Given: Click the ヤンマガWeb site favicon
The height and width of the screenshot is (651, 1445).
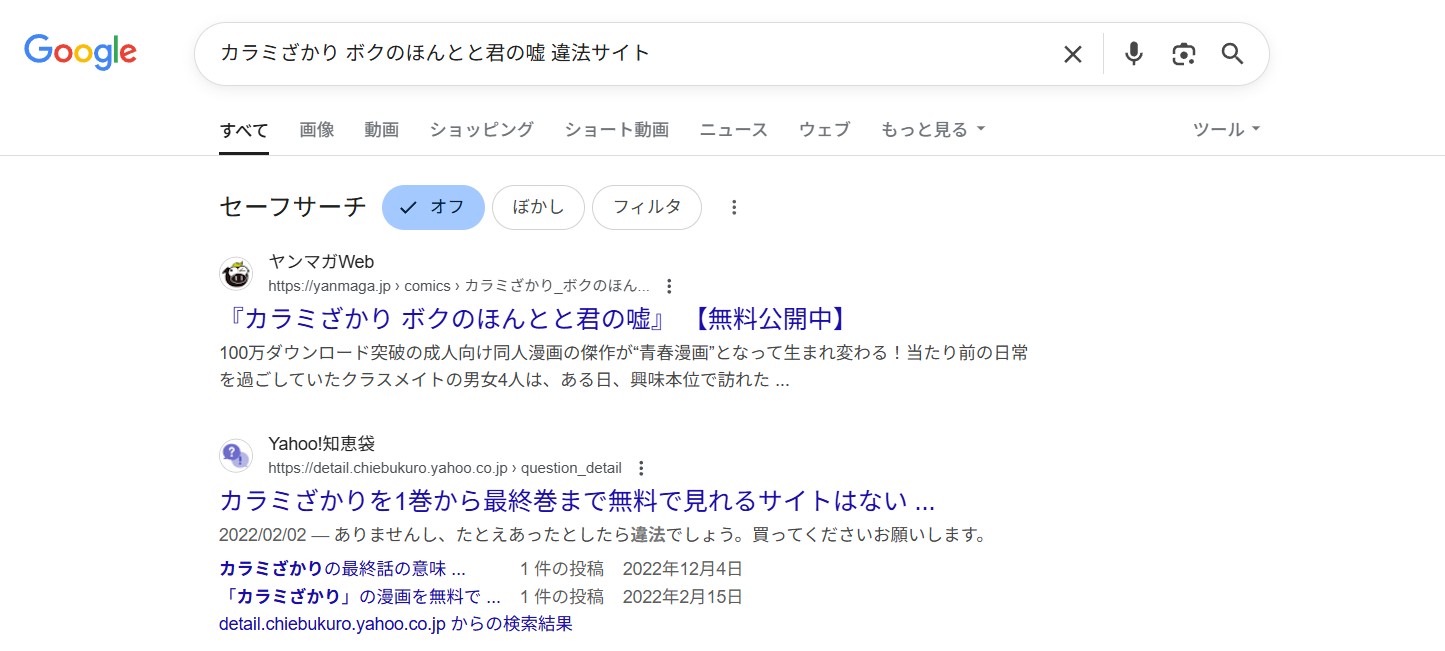Looking at the screenshot, I should pos(235,273).
